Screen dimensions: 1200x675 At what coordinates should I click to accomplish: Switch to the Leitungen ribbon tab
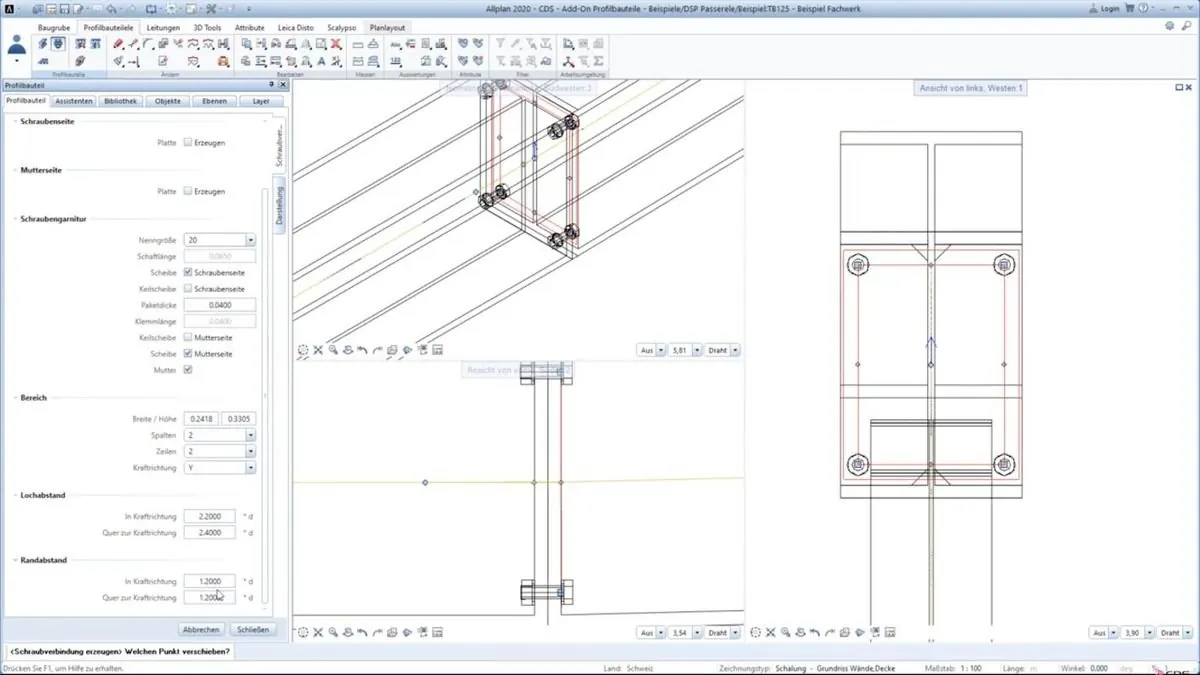pyautogui.click(x=163, y=28)
